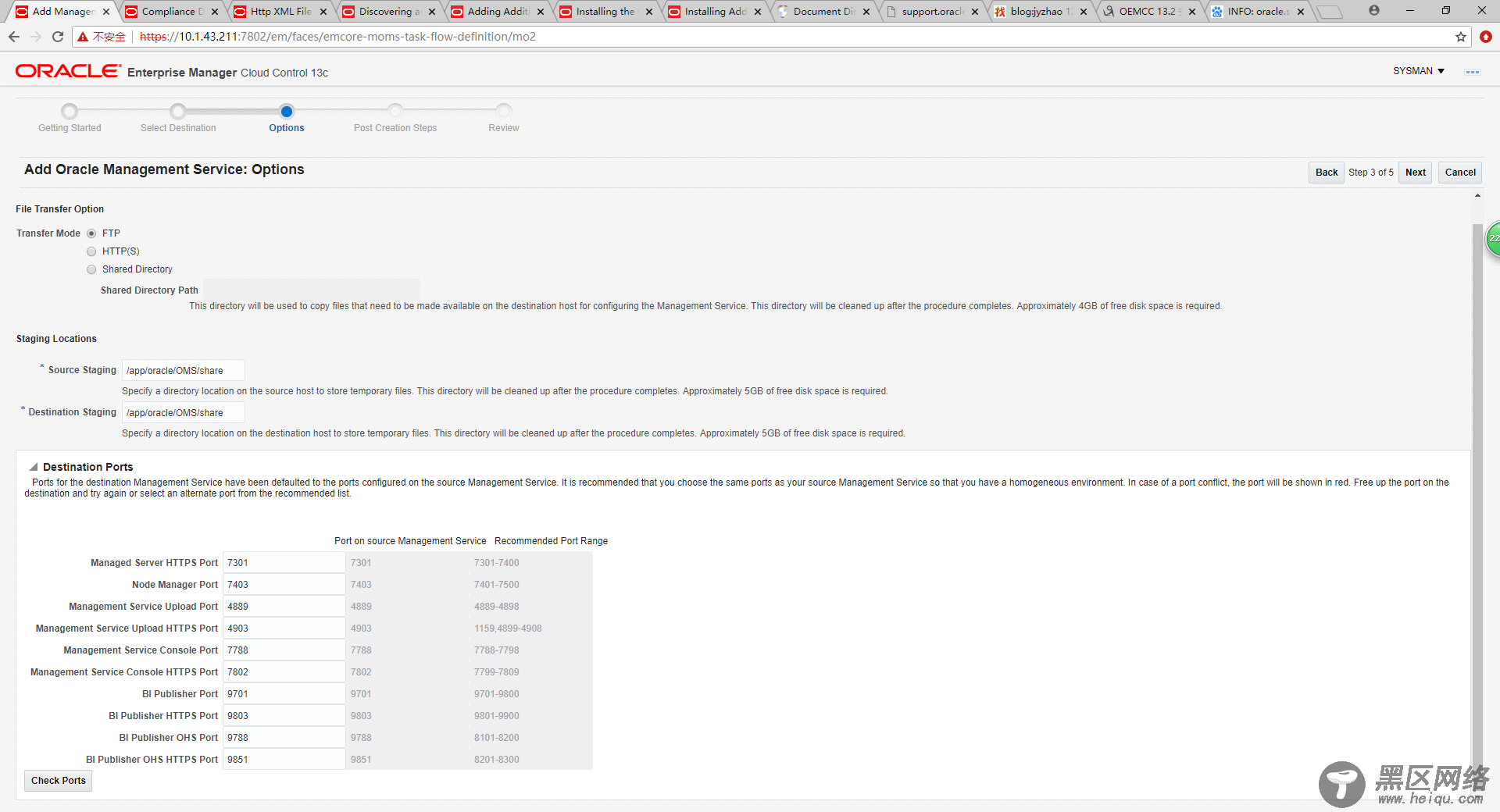
Task: Go back to the previous browser page
Action: tap(14, 37)
